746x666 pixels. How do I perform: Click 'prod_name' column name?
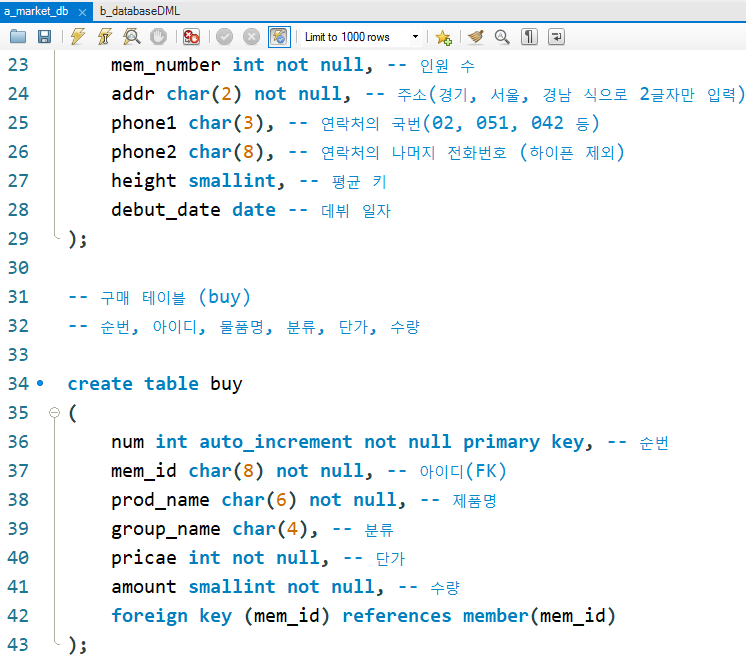(x=160, y=500)
